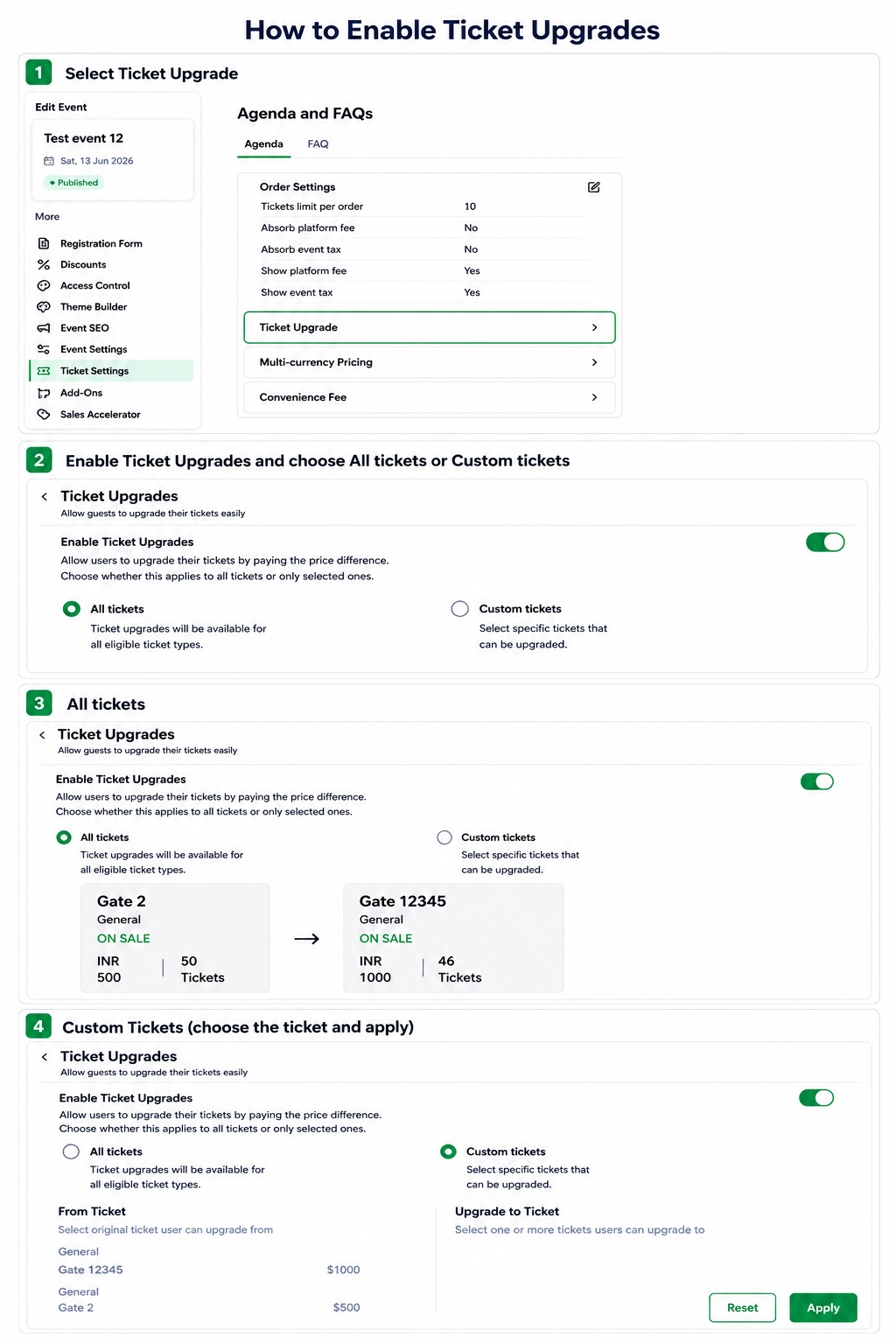Open Sales Accelerator tag icon

pos(44,415)
